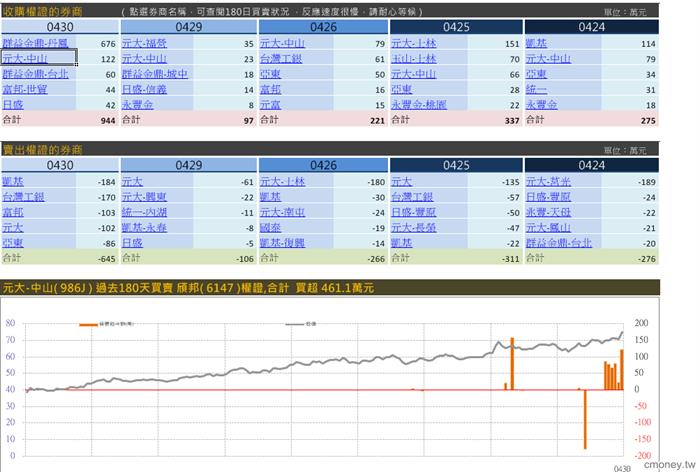Open 台灣工銀 link valued 61 in buyers
This screenshot has height=472, width=700.
281,58
